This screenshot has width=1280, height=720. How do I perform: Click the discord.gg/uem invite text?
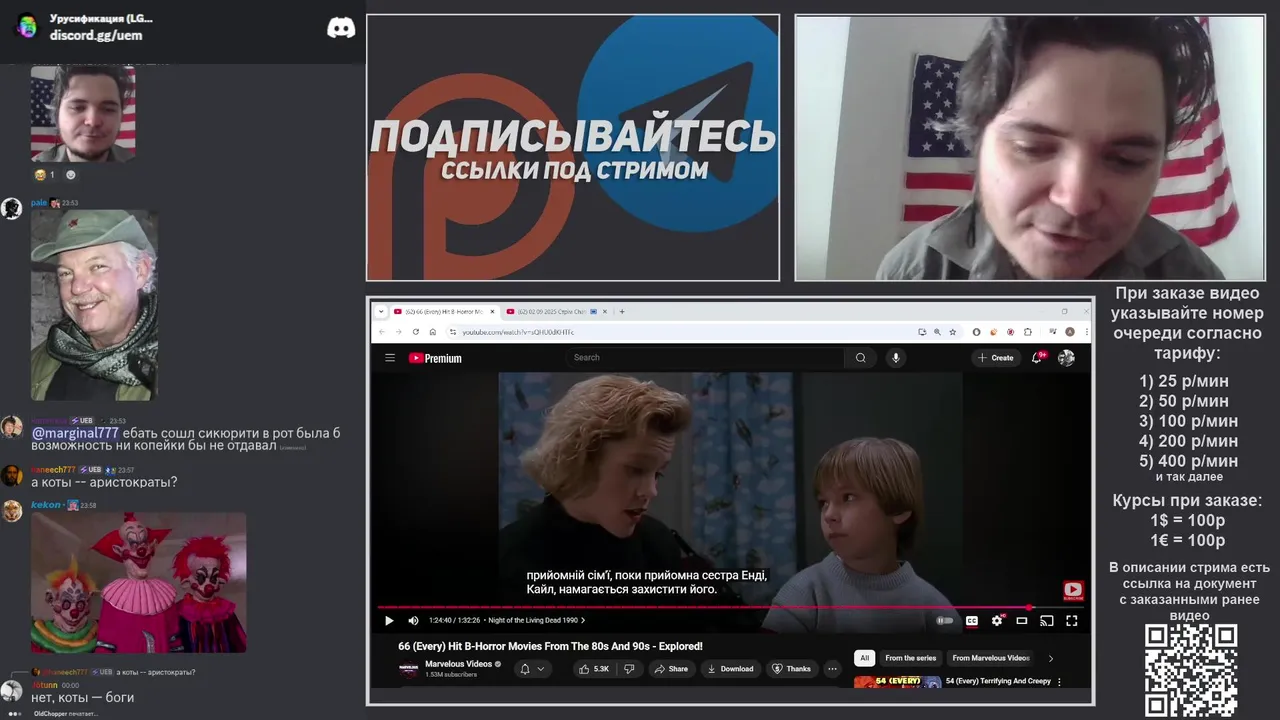(x=96, y=35)
